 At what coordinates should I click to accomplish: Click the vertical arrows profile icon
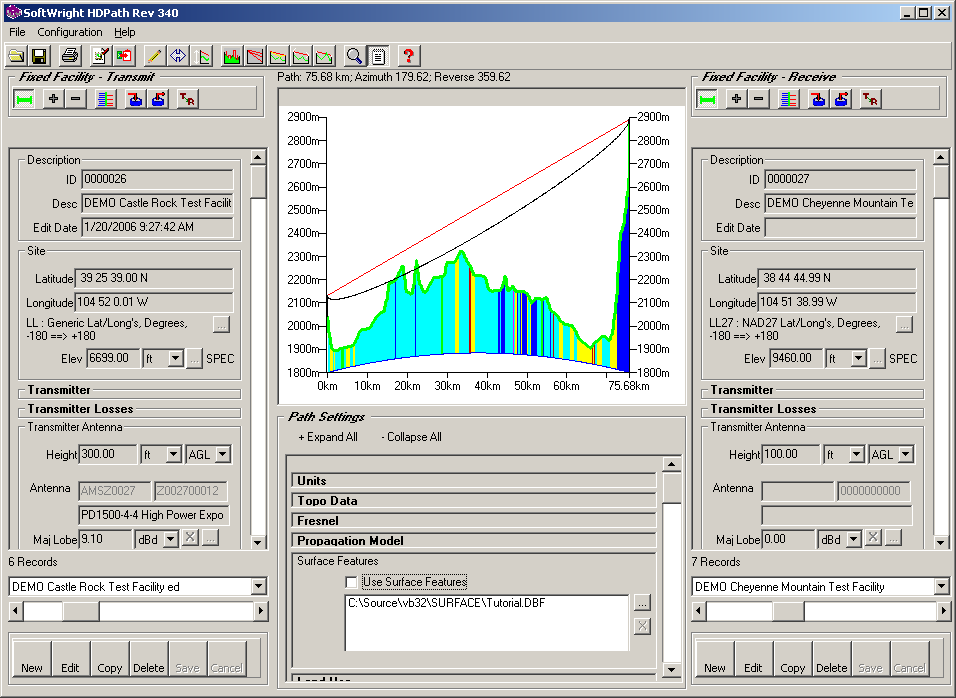[201, 56]
